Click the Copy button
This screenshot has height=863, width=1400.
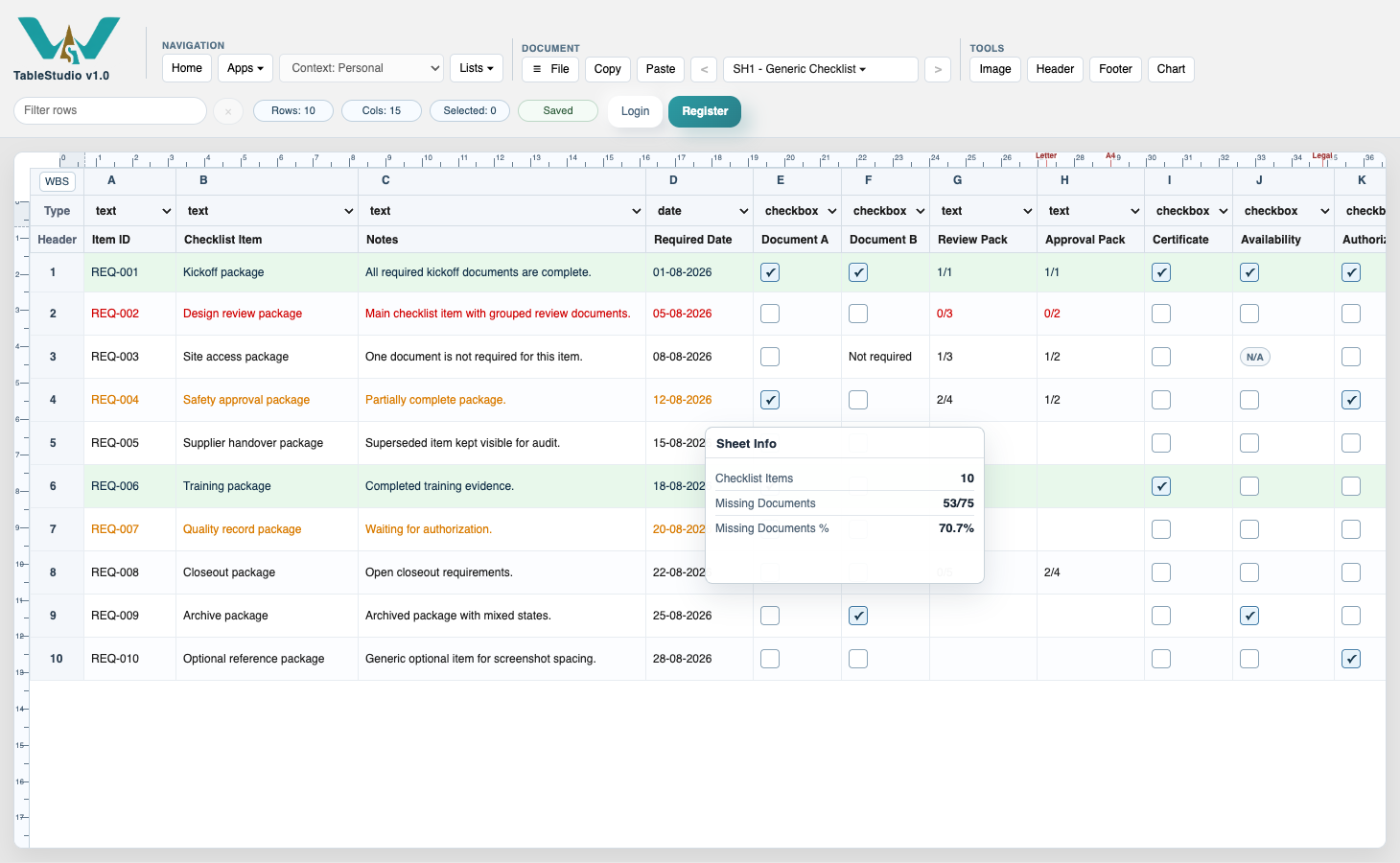(x=608, y=69)
